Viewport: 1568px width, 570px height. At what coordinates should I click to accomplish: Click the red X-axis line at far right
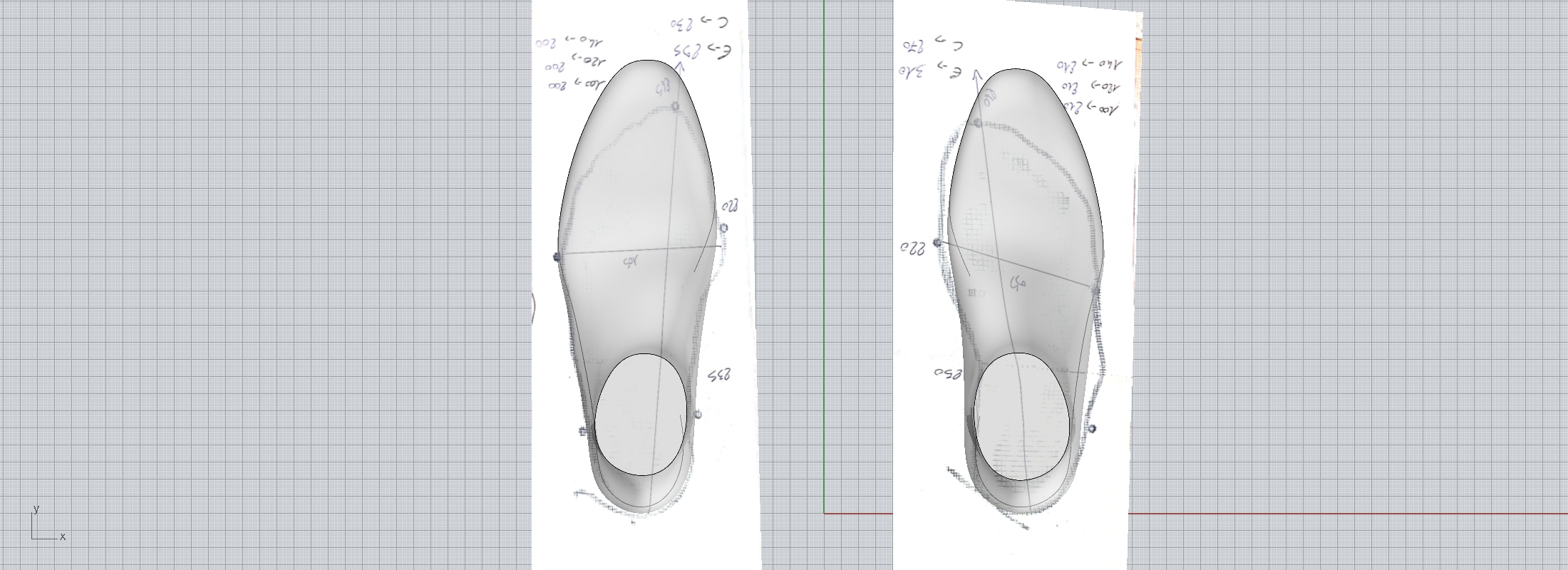click(x=1354, y=513)
